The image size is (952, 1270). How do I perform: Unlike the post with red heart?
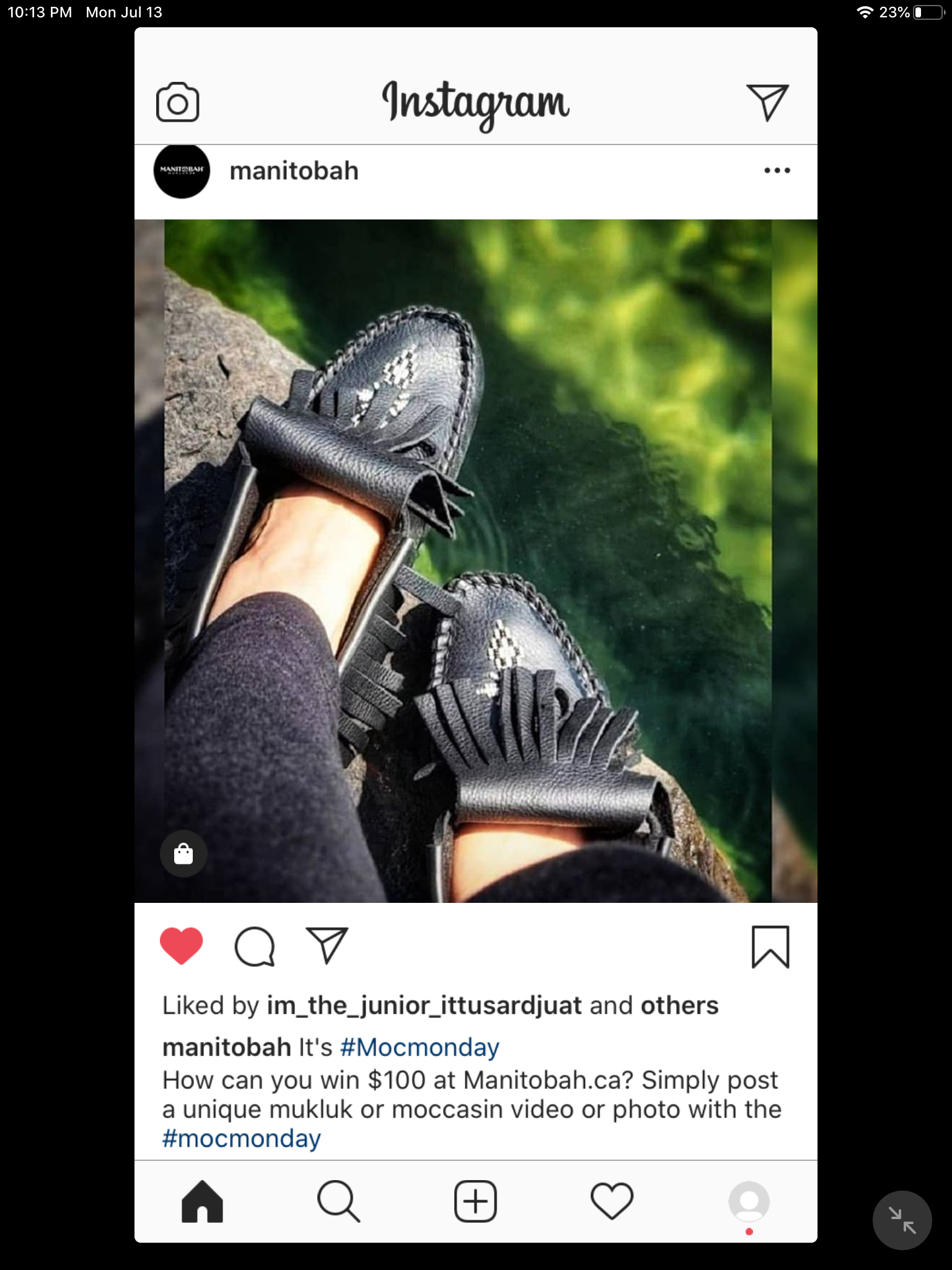[x=182, y=946]
